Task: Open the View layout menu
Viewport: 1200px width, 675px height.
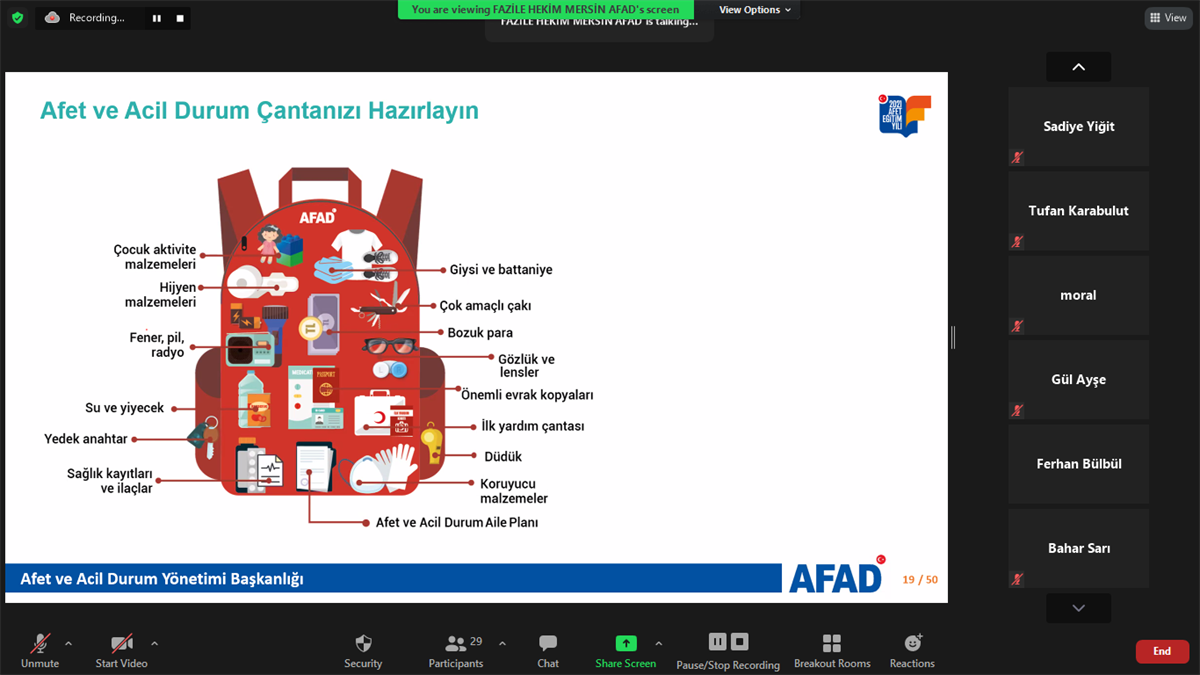Action: point(1168,18)
